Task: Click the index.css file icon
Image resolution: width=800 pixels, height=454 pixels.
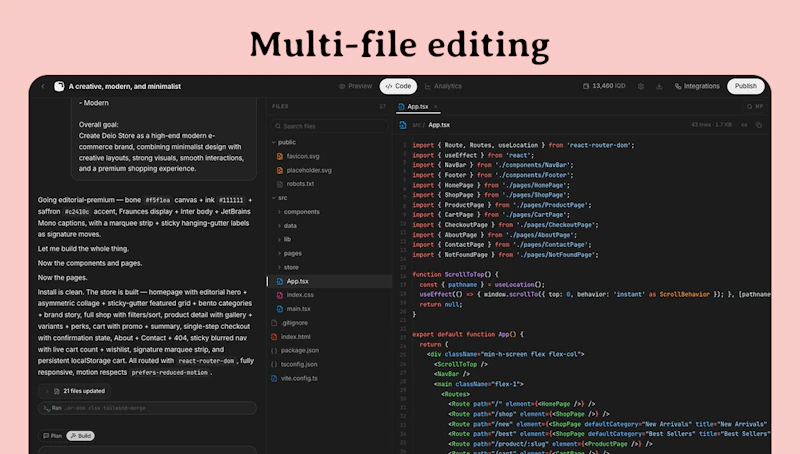Action: 280,295
